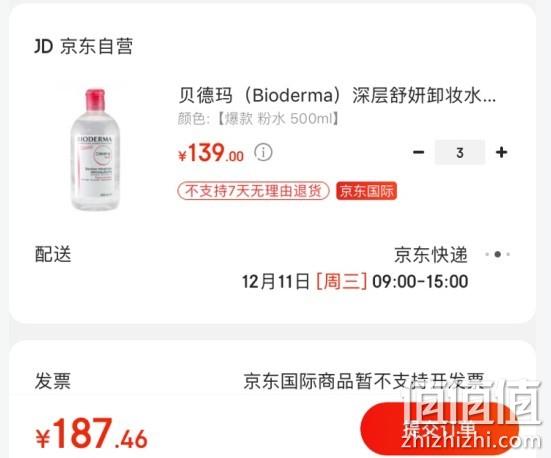Tap the 京东国际商品暂不支持开发票 notice
The height and width of the screenshot is (458, 551).
(364, 381)
